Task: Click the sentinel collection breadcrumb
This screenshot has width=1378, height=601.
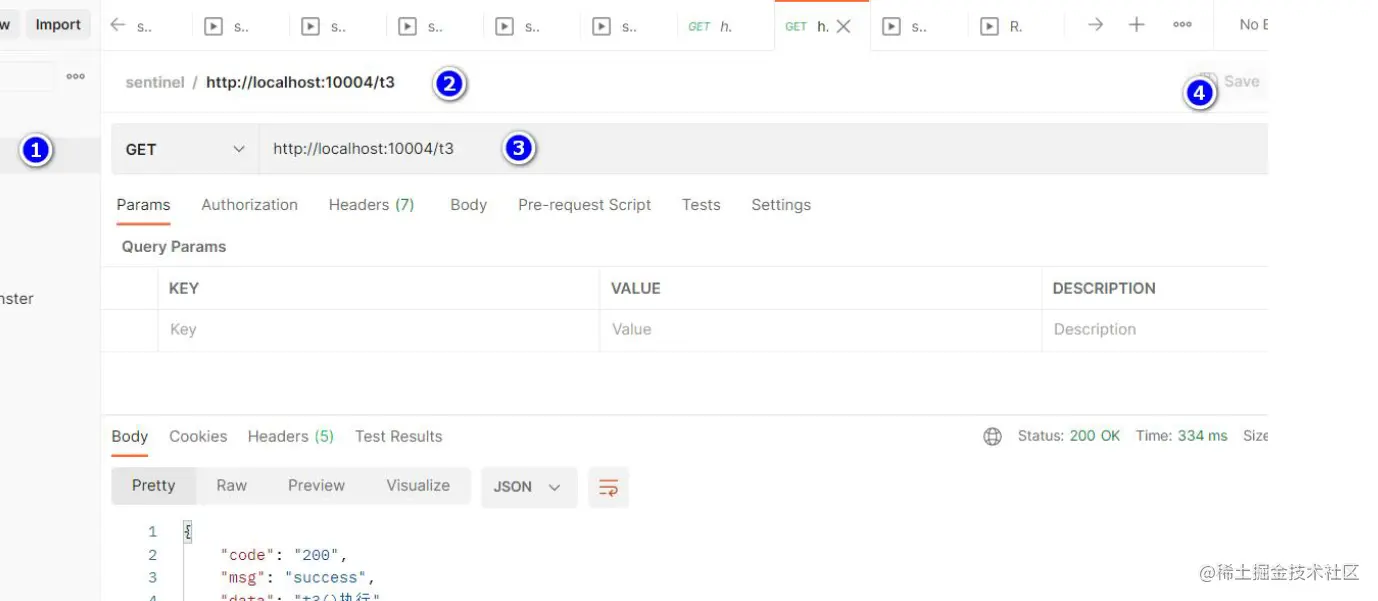Action: (x=155, y=82)
